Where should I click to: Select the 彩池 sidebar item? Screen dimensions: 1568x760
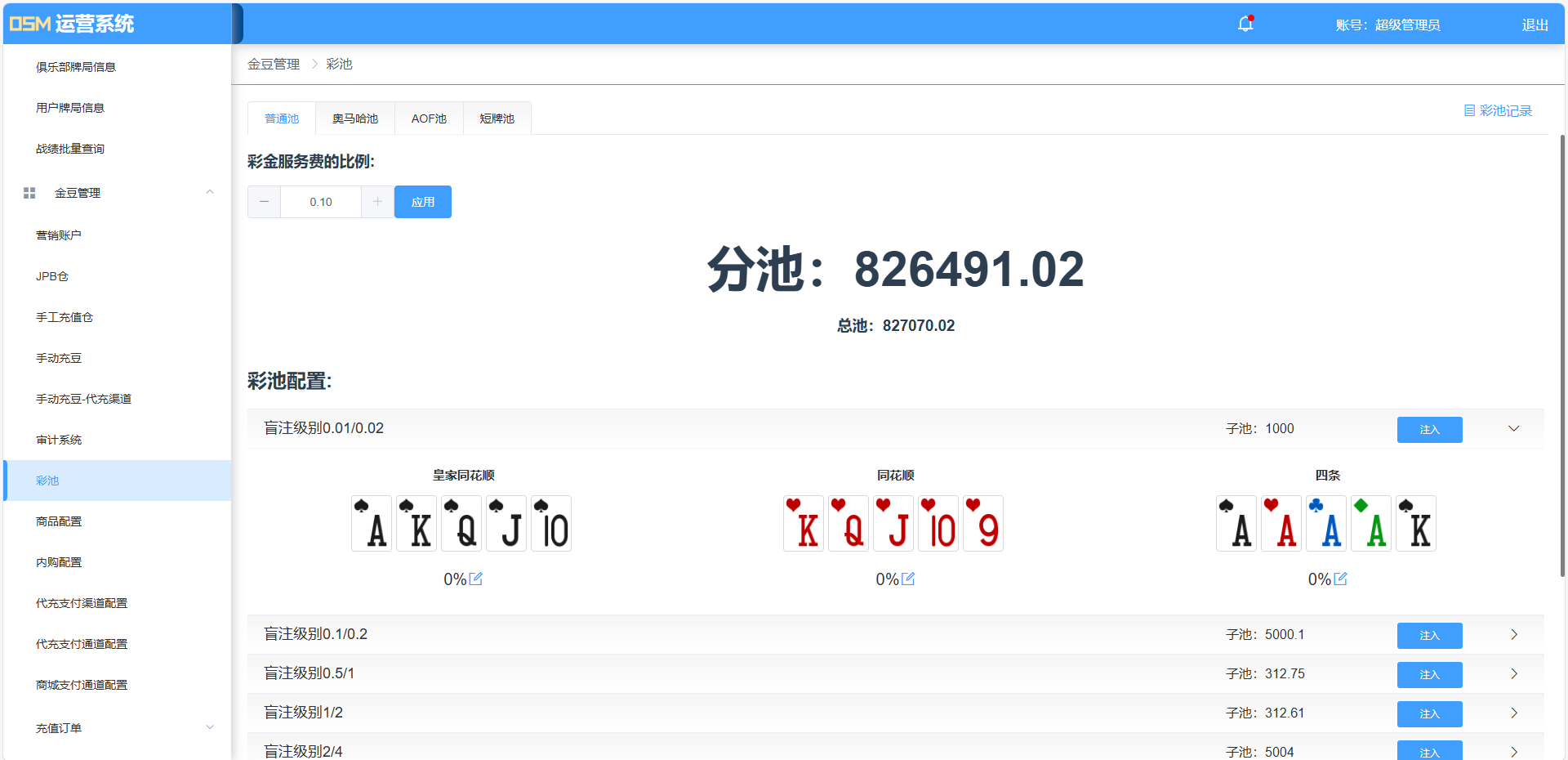[x=47, y=481]
